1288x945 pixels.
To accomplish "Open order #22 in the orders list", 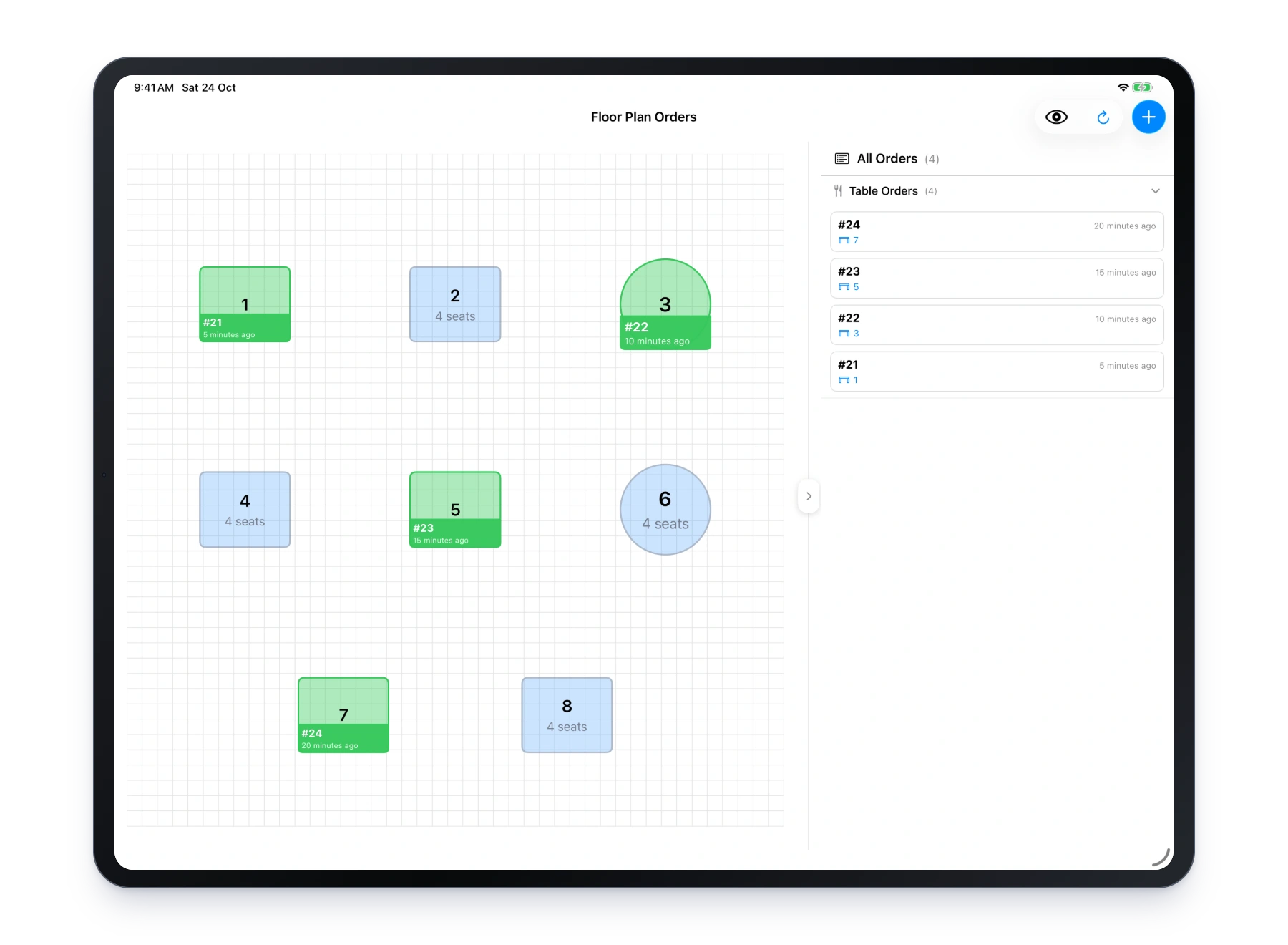I will pos(997,325).
